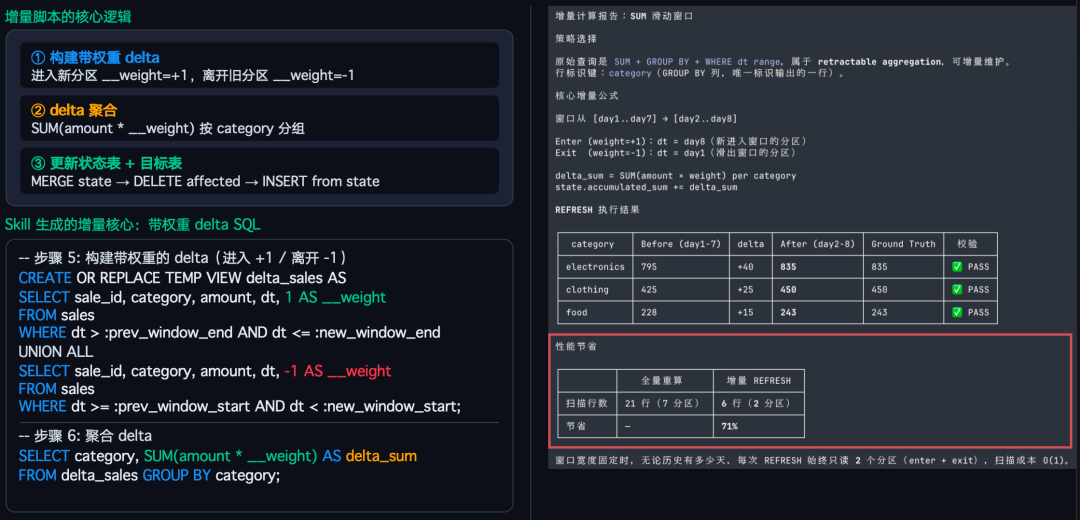Click "CREATE OR REPLACE TEMP VIEW delta_sales AS" line
Screen dimensions: 1080x520
[183, 278]
